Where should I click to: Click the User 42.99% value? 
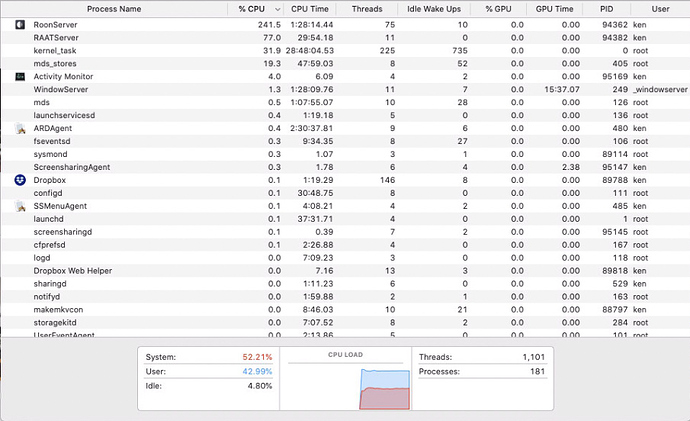point(257,372)
